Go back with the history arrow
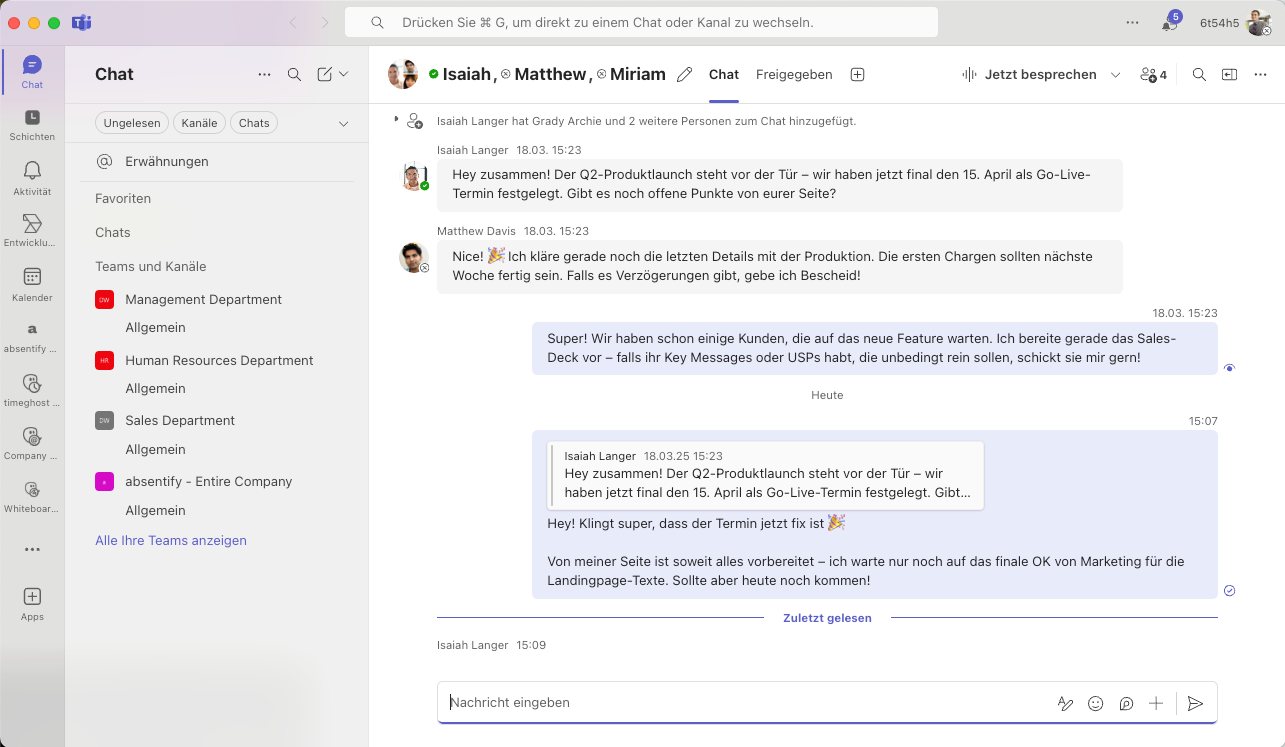1285x747 pixels. pyautogui.click(x=293, y=22)
